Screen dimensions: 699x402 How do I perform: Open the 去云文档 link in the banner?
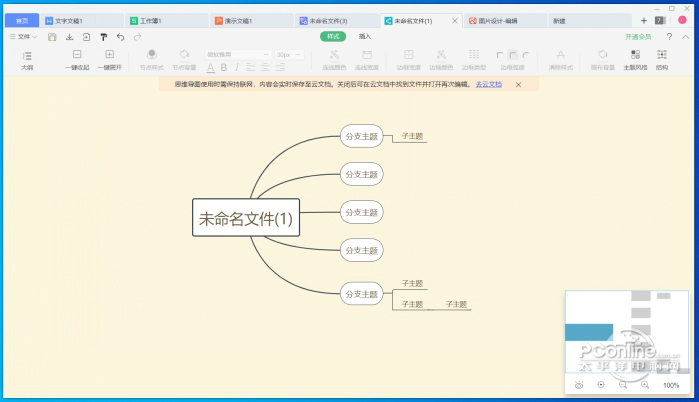point(489,84)
